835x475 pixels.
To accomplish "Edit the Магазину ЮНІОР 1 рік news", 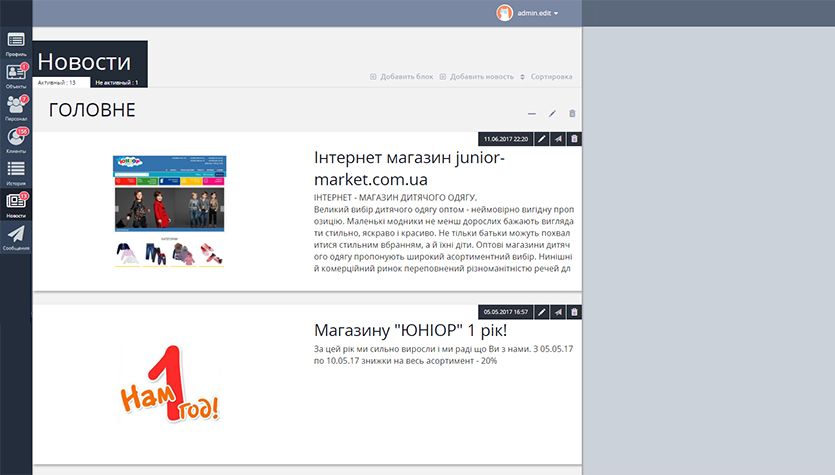I will (x=542, y=312).
